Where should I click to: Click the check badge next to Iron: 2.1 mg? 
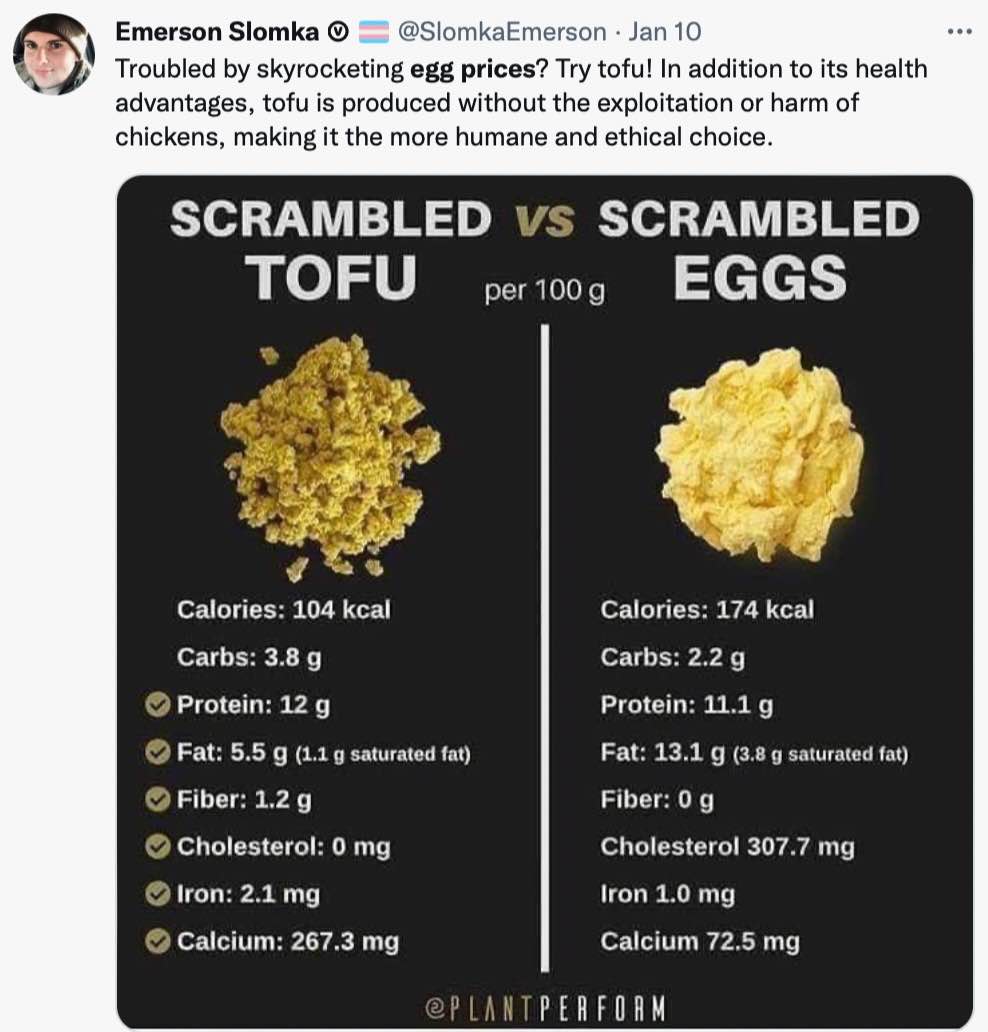157,894
